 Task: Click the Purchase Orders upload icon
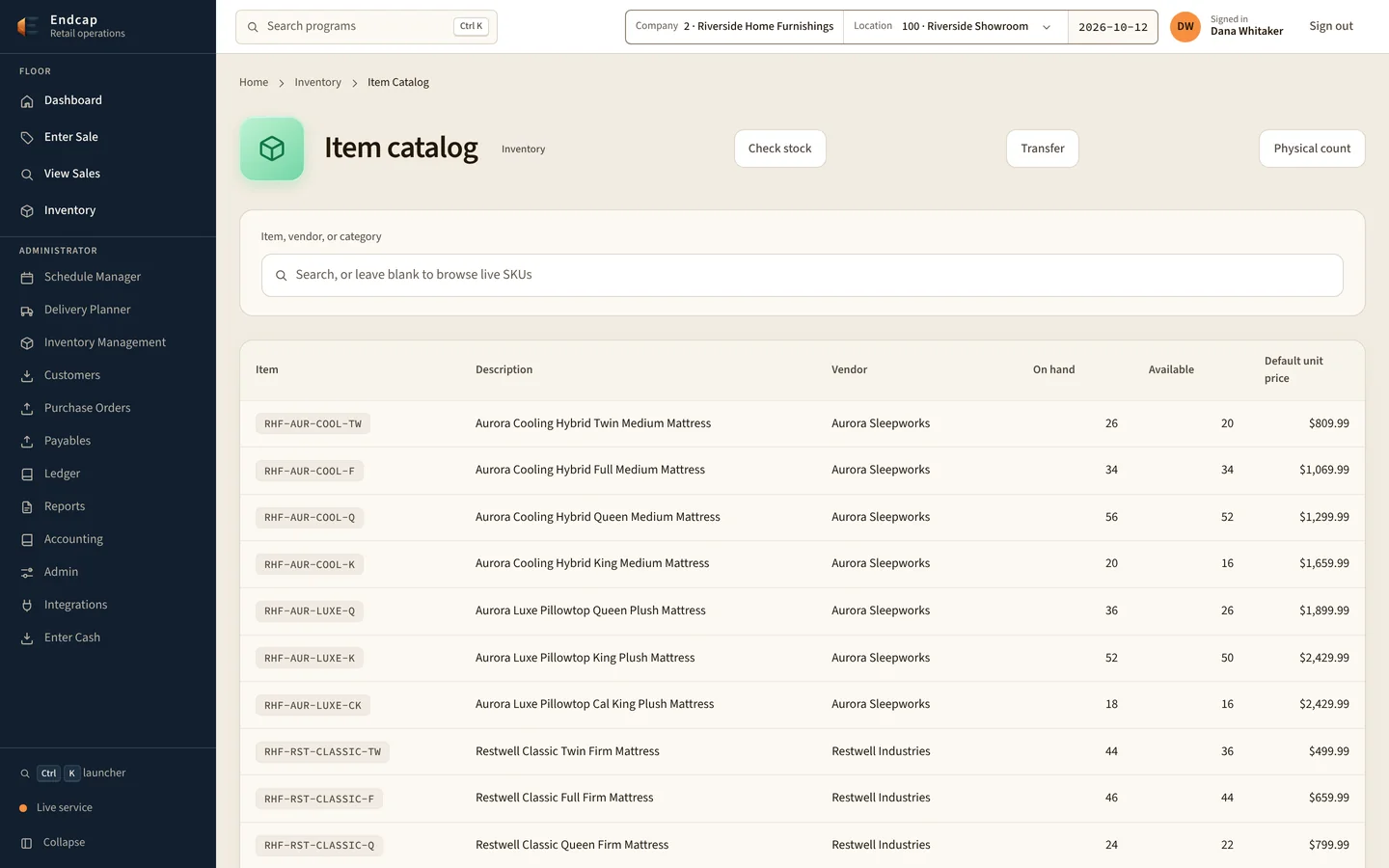coord(27,409)
